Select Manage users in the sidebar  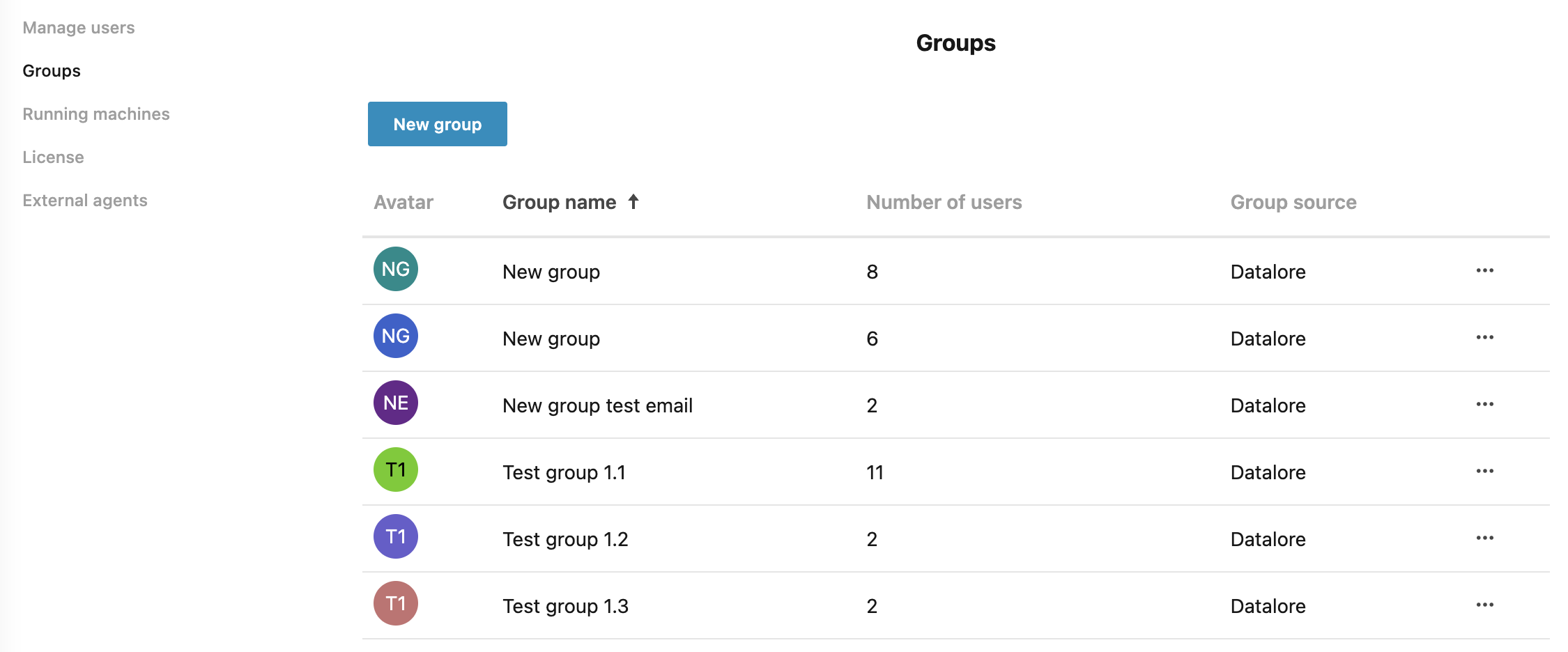(x=79, y=28)
